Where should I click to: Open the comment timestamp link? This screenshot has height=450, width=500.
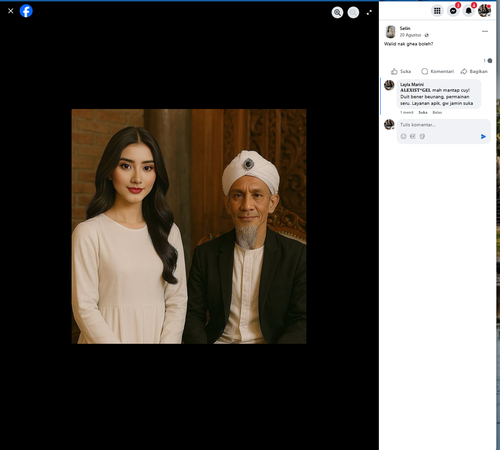(x=407, y=112)
